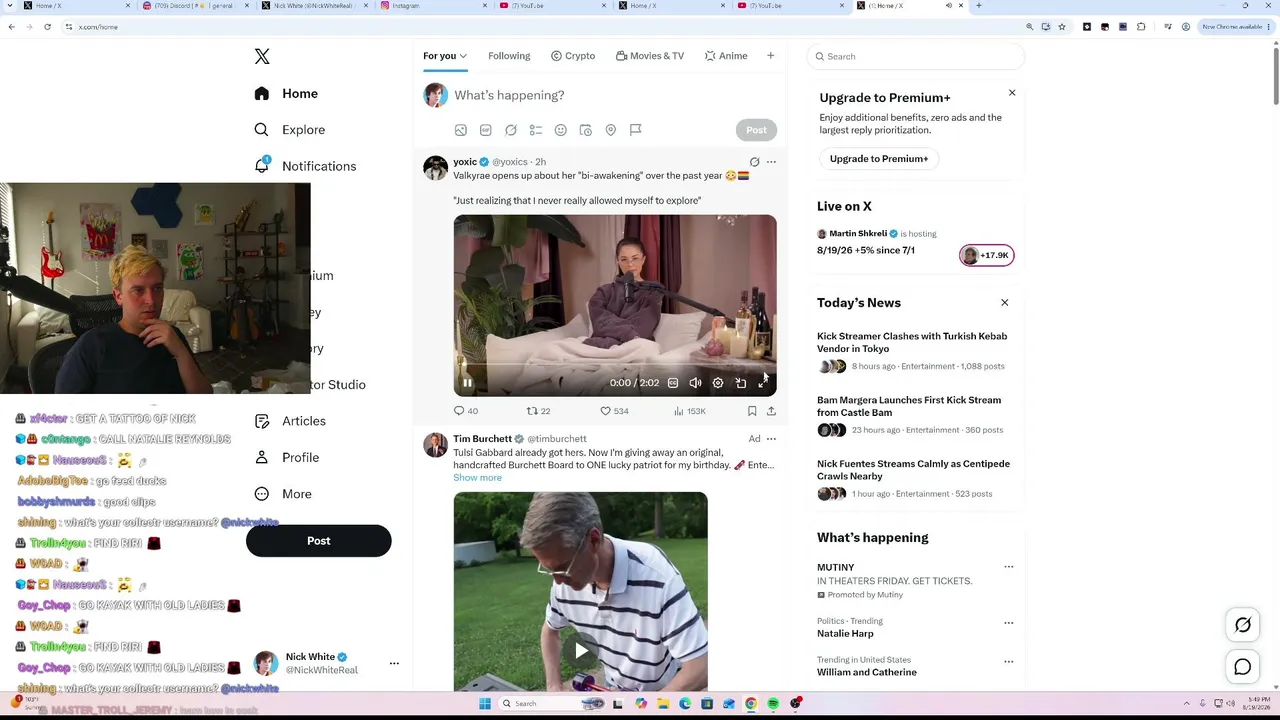Open the Grok floating button
Image resolution: width=1280 pixels, height=720 pixels.
coord(1243,625)
